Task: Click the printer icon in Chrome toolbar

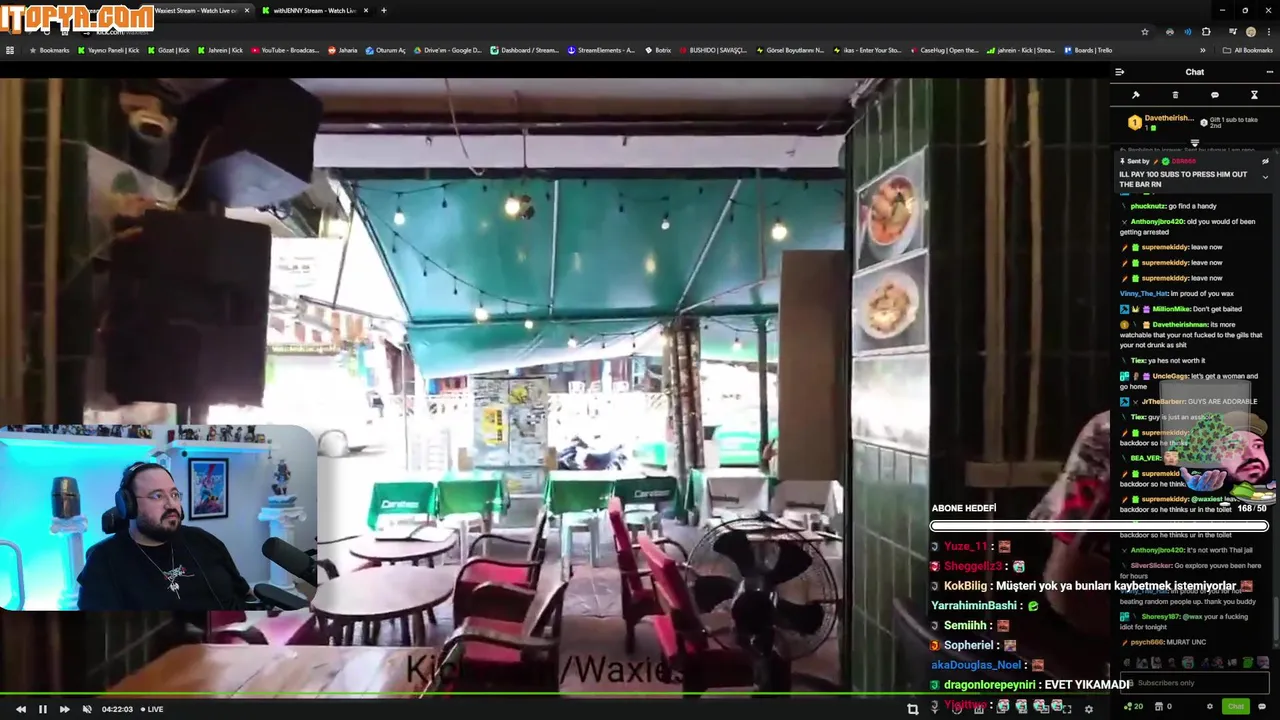Action: click(1169, 32)
